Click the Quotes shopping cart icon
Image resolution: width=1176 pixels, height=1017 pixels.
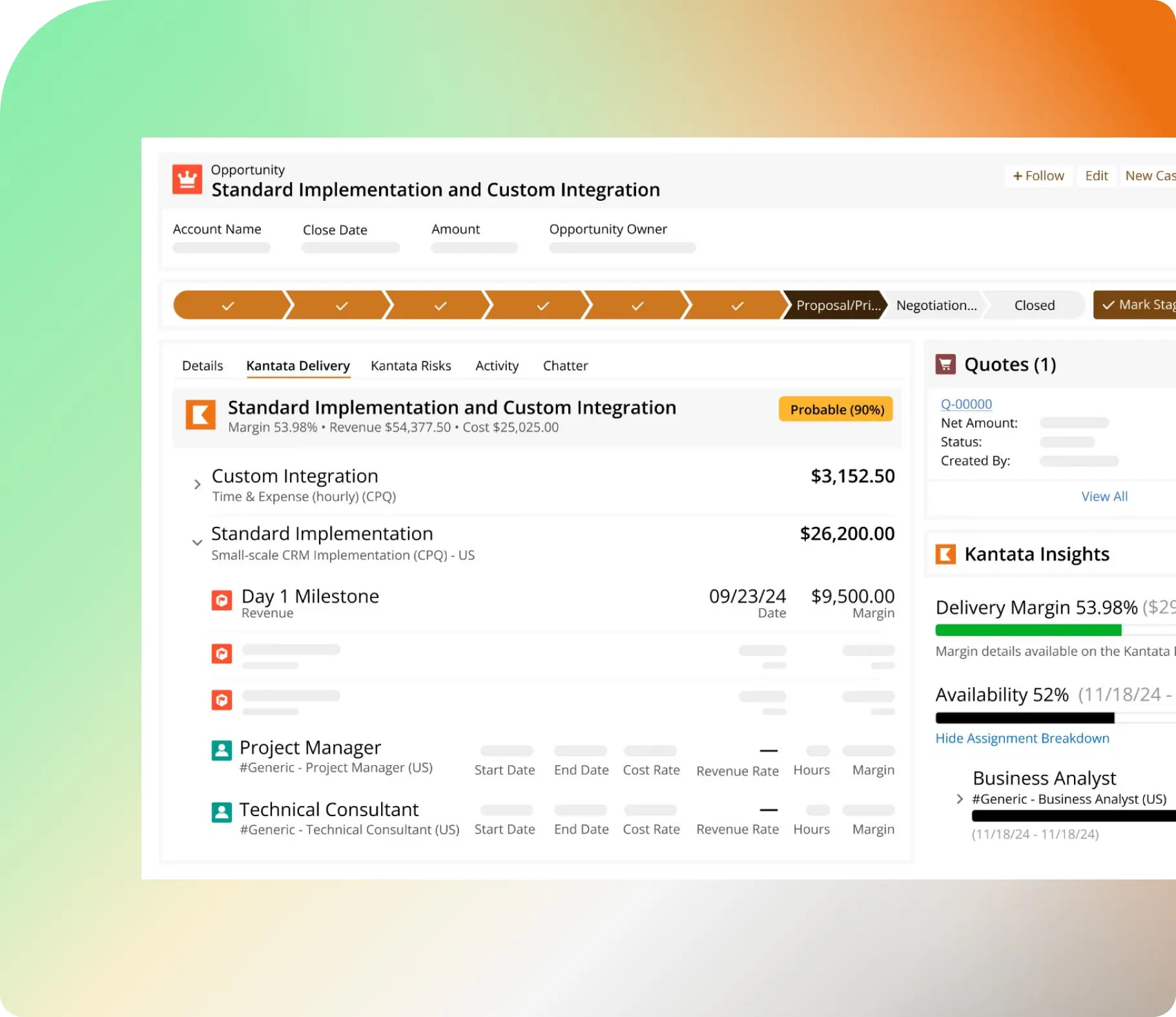pyautogui.click(x=945, y=365)
